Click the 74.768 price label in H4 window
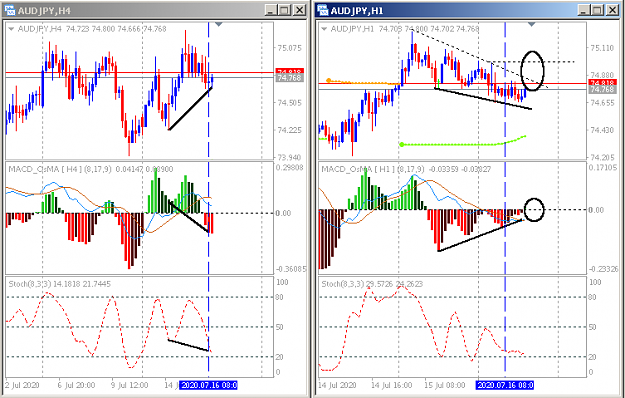625x398 pixels. click(x=289, y=78)
